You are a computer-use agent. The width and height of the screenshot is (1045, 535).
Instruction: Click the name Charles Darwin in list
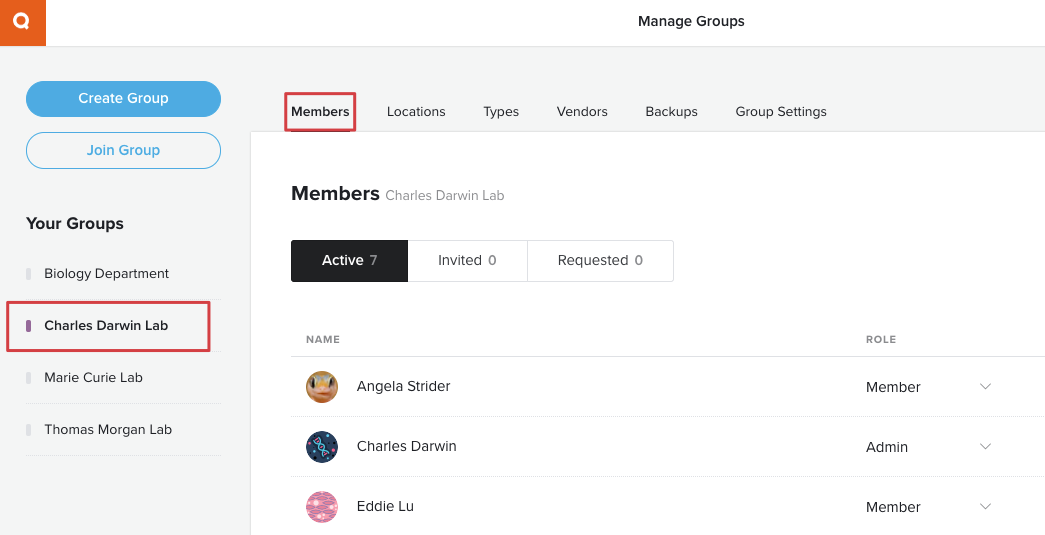pyautogui.click(x=407, y=446)
